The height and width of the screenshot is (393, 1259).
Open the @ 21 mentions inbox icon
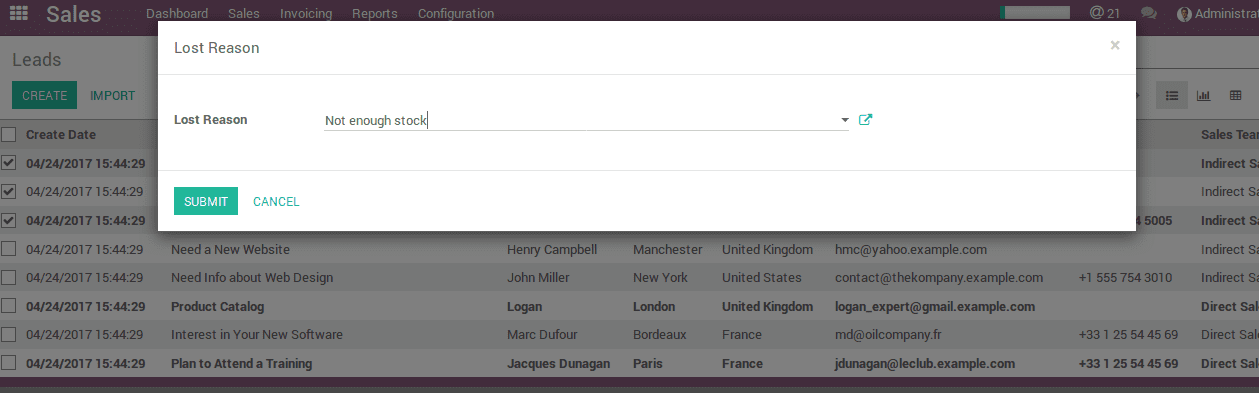pos(1104,13)
